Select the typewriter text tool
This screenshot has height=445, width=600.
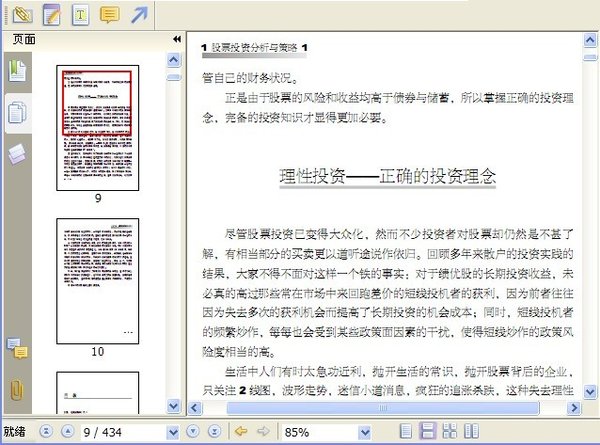[x=80, y=15]
